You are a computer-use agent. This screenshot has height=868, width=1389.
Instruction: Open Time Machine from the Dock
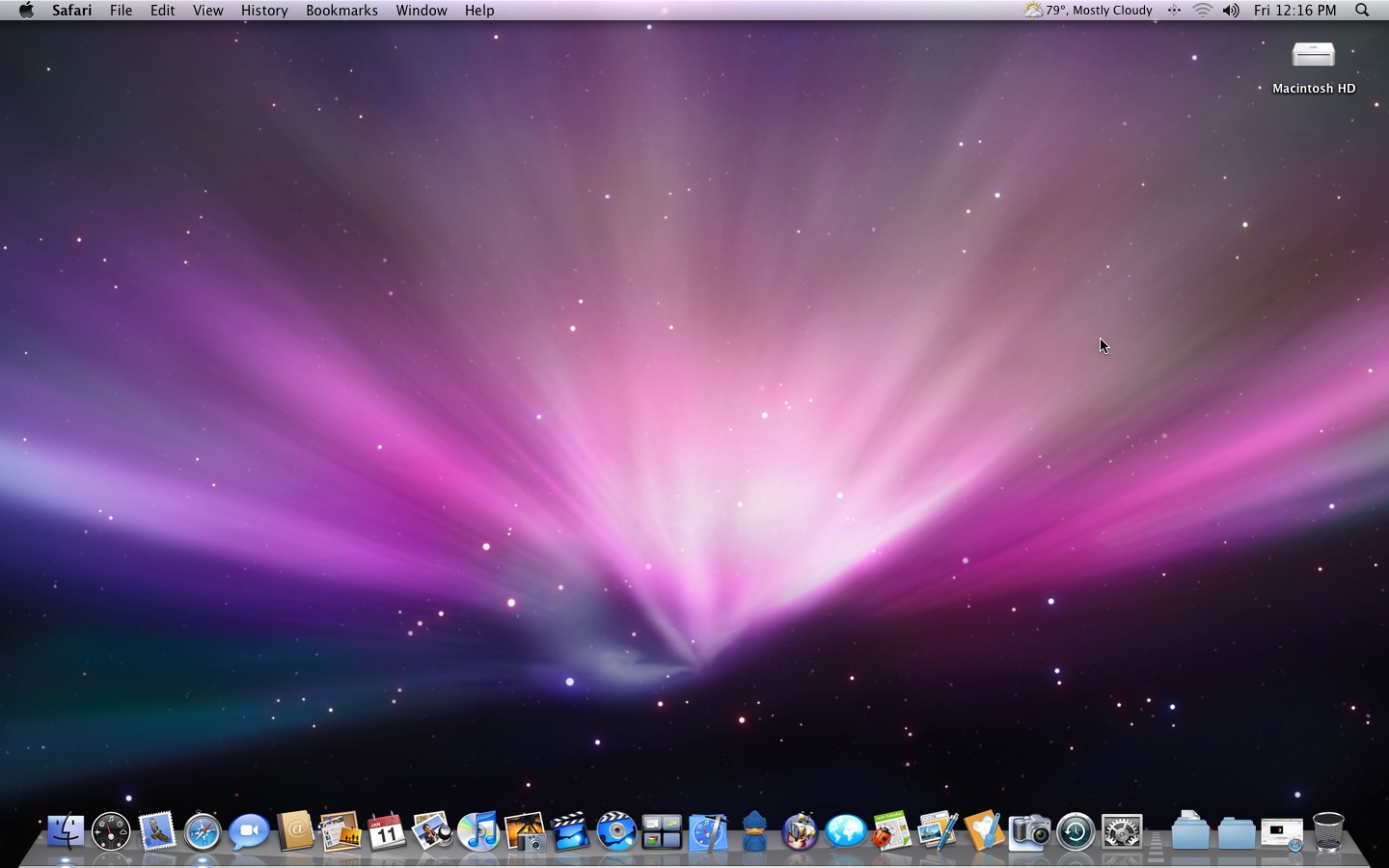[x=1076, y=831]
